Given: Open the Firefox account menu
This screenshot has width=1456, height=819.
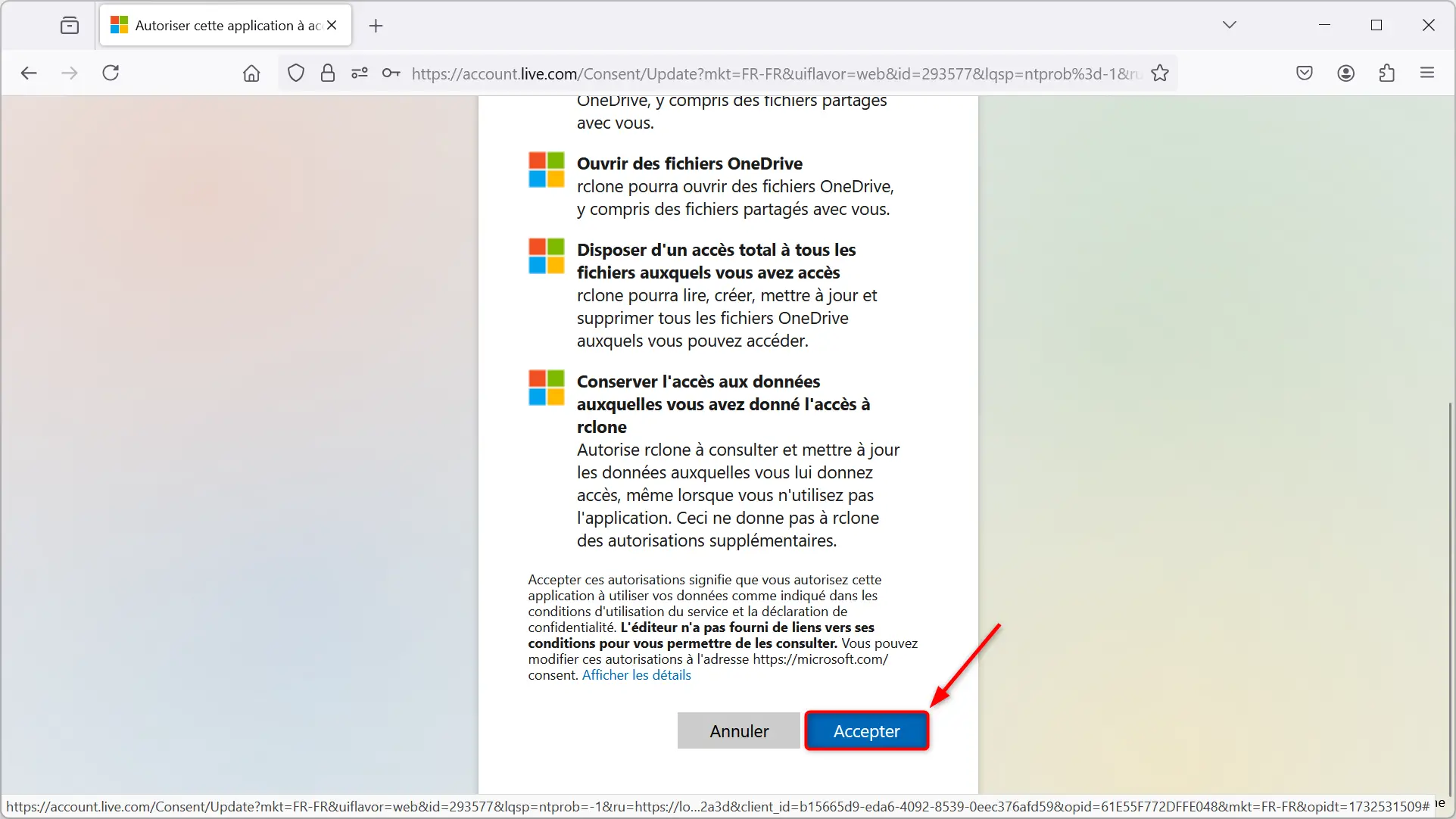Looking at the screenshot, I should (1345, 73).
